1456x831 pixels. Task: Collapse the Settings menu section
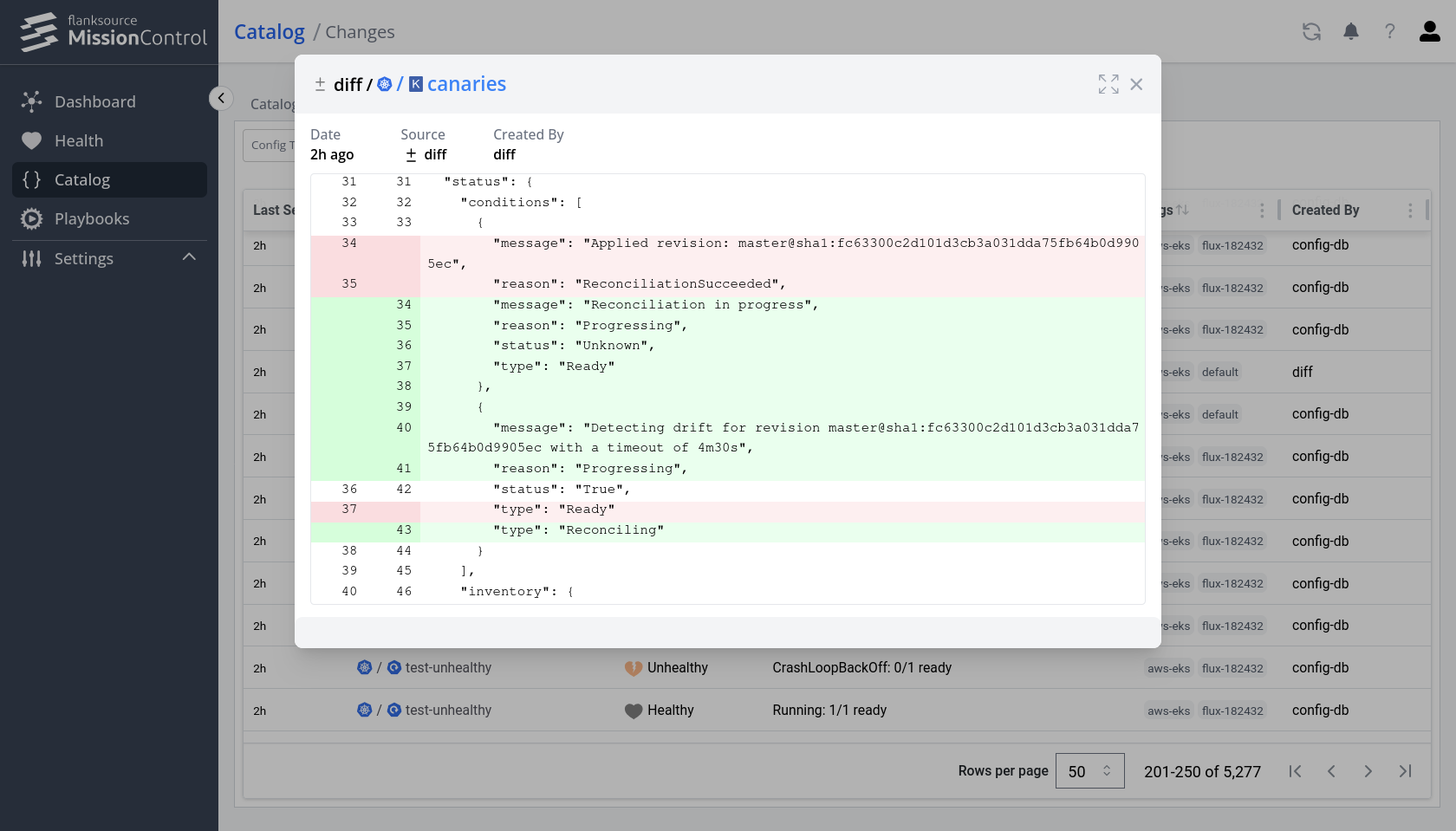tap(189, 257)
